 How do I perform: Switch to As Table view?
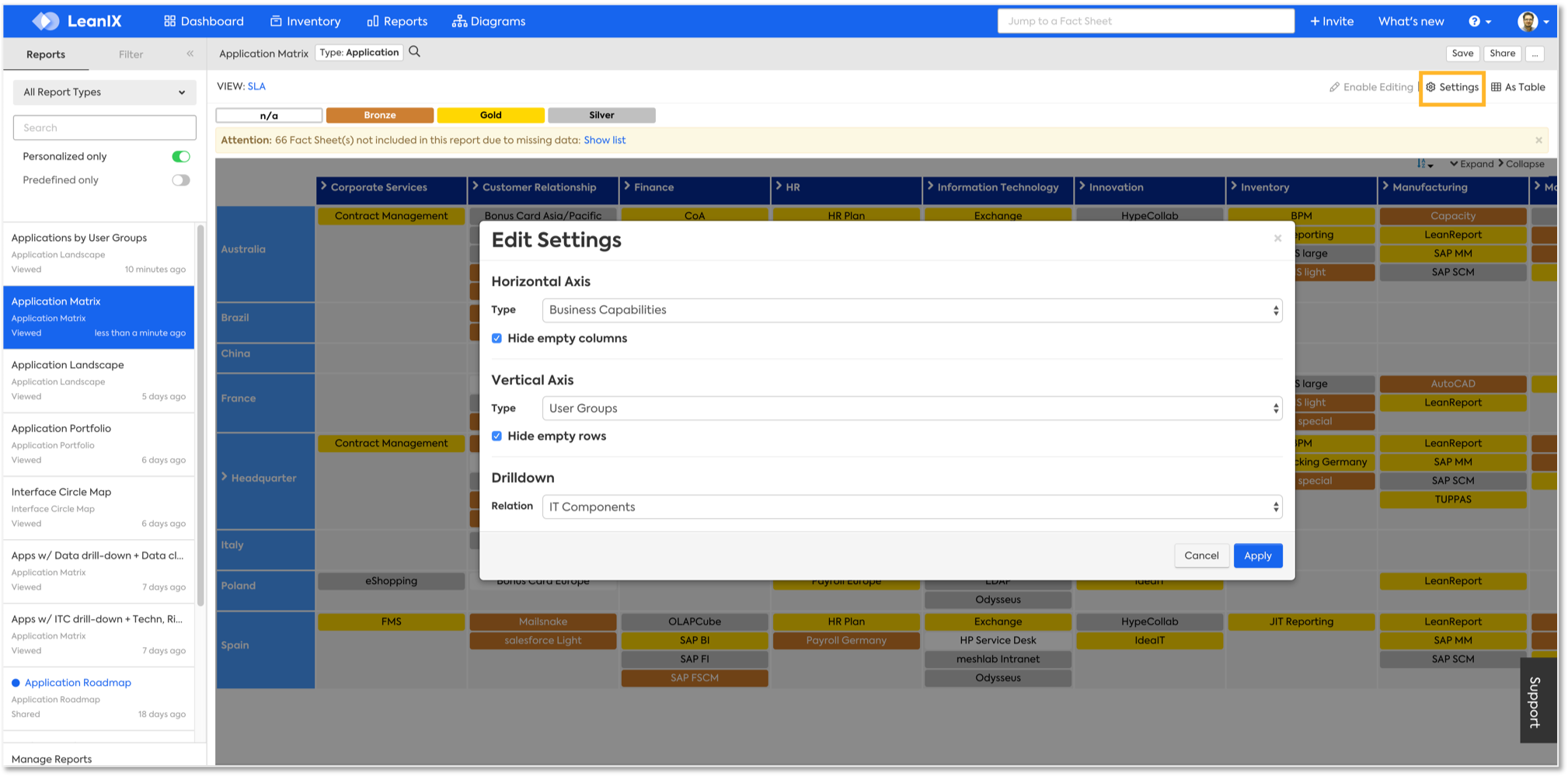(1517, 87)
